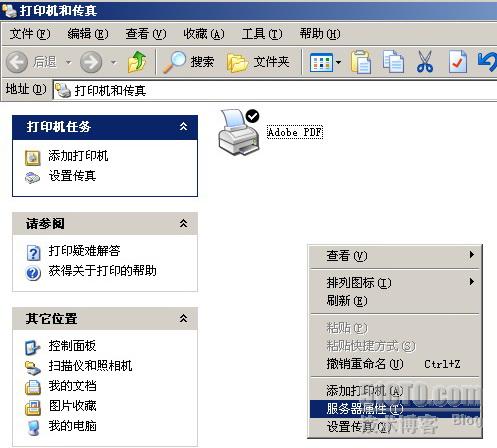The height and width of the screenshot is (448, 497).
Task: Open the 工具(T) menu
Action: point(262,34)
